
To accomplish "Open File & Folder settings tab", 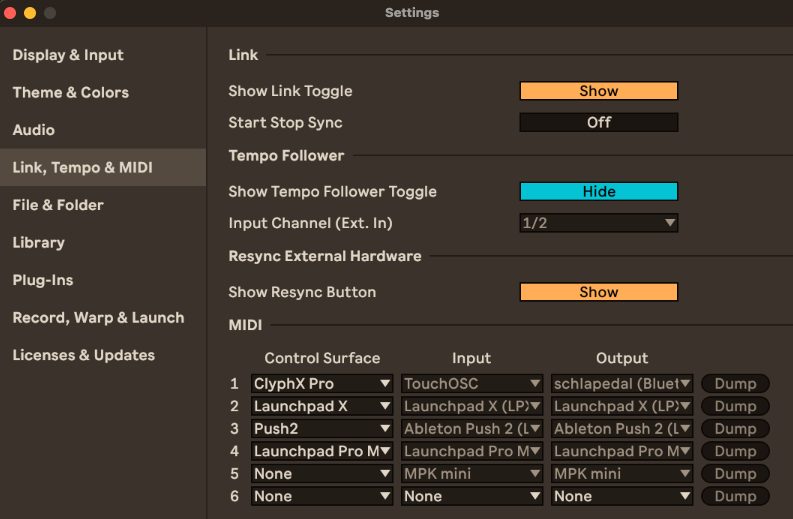I will pyautogui.click(x=58, y=205).
